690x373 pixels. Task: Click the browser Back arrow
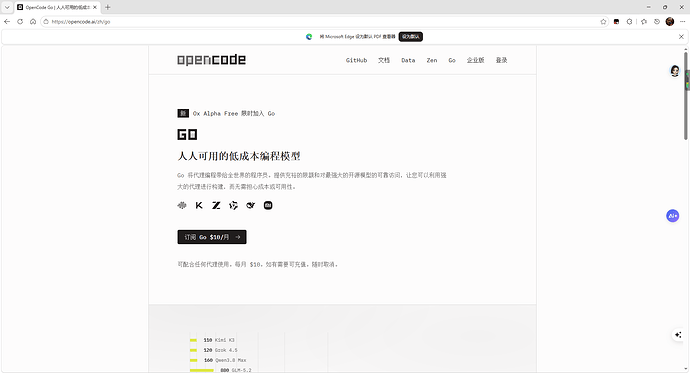pos(7,22)
